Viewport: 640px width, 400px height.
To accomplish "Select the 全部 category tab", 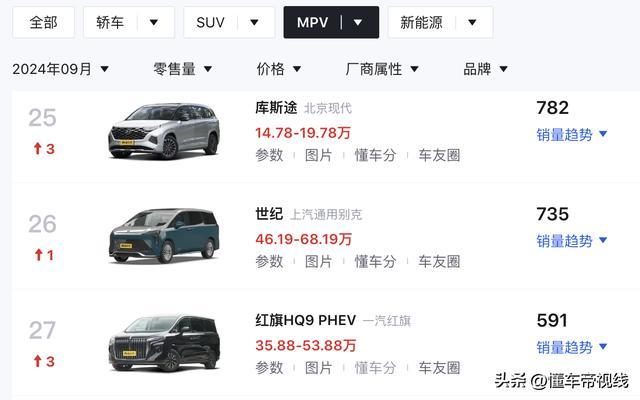I will click(43, 22).
